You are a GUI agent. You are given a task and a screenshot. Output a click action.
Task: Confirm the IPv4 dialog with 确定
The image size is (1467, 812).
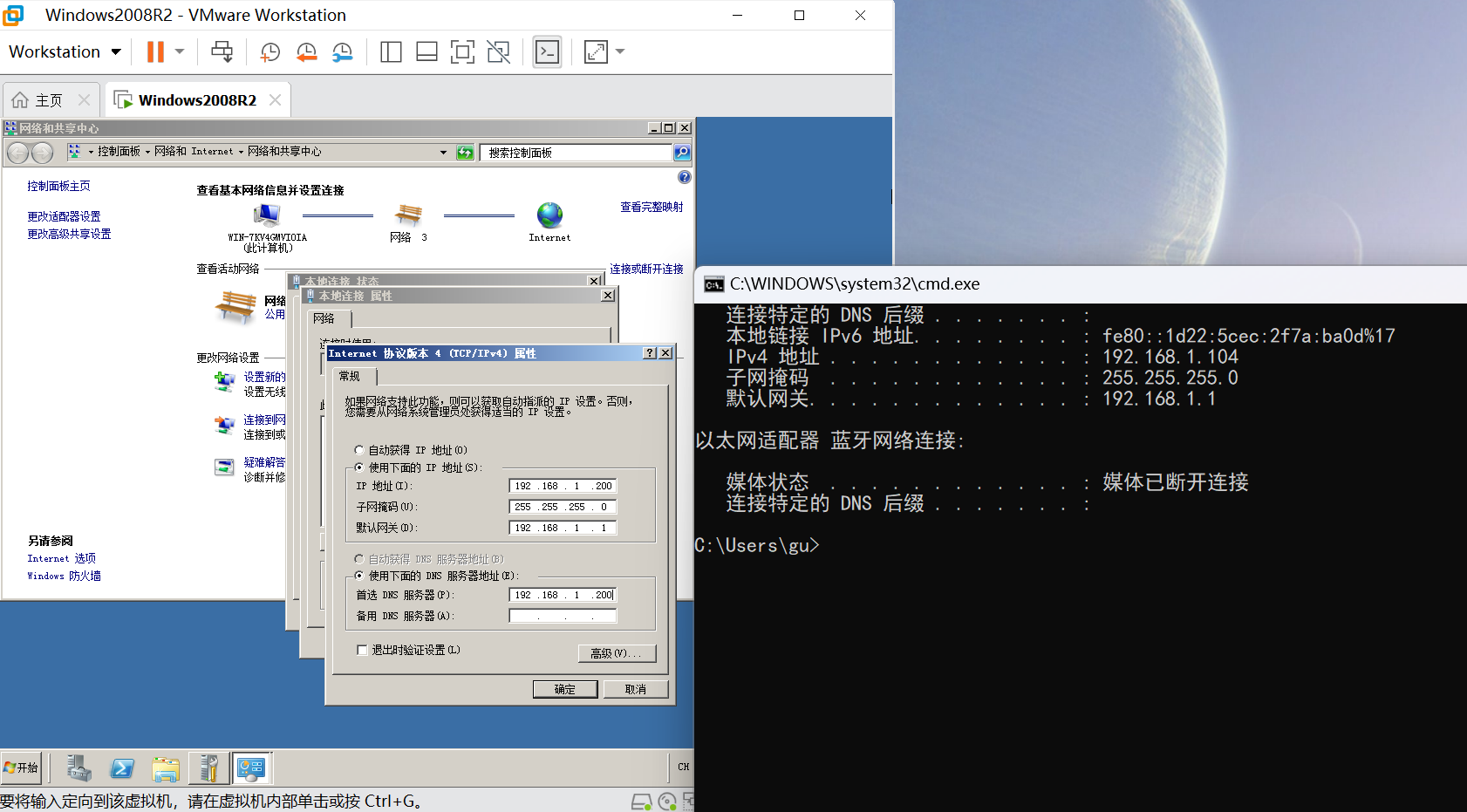tap(565, 689)
